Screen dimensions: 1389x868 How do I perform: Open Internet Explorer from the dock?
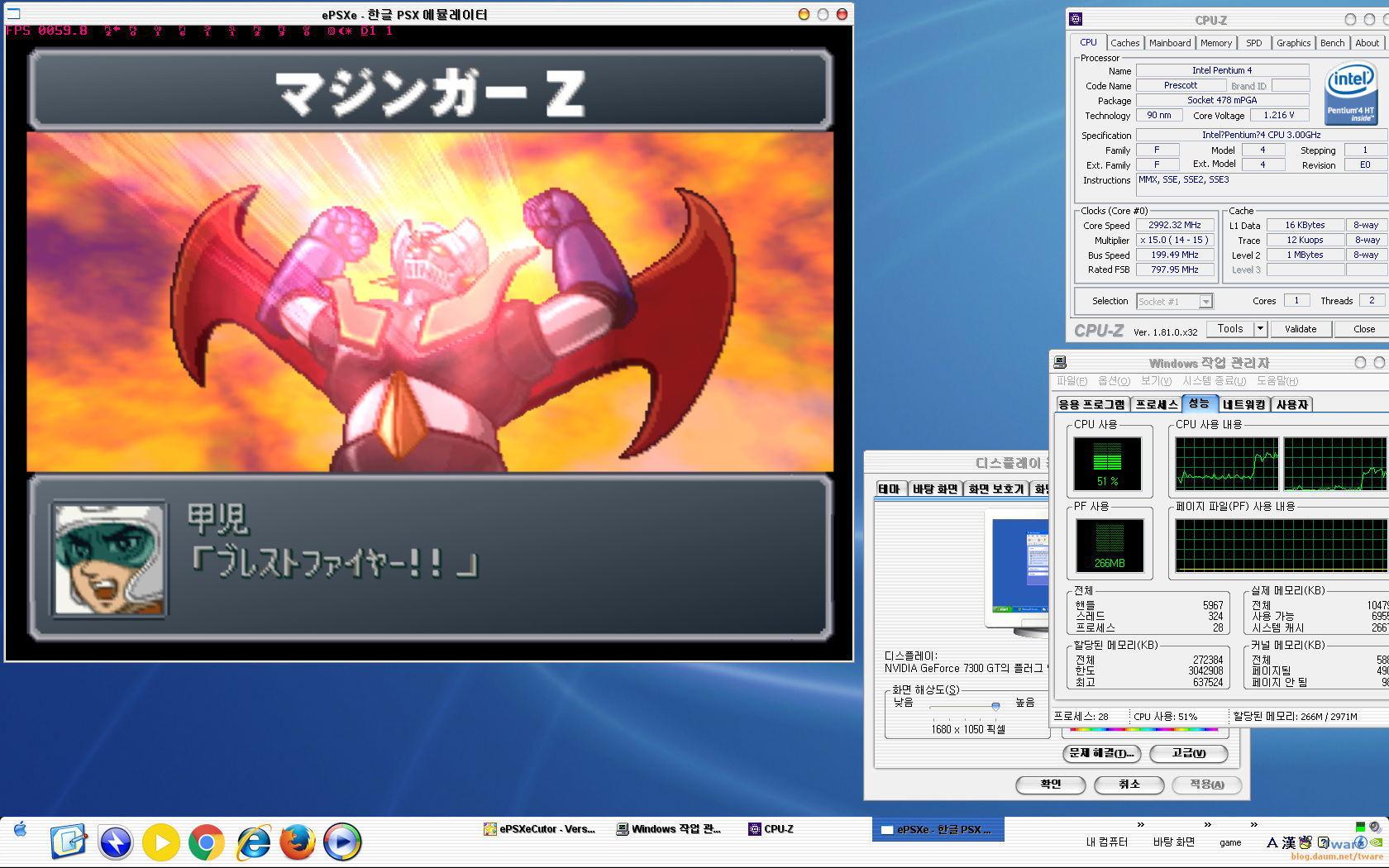[253, 842]
